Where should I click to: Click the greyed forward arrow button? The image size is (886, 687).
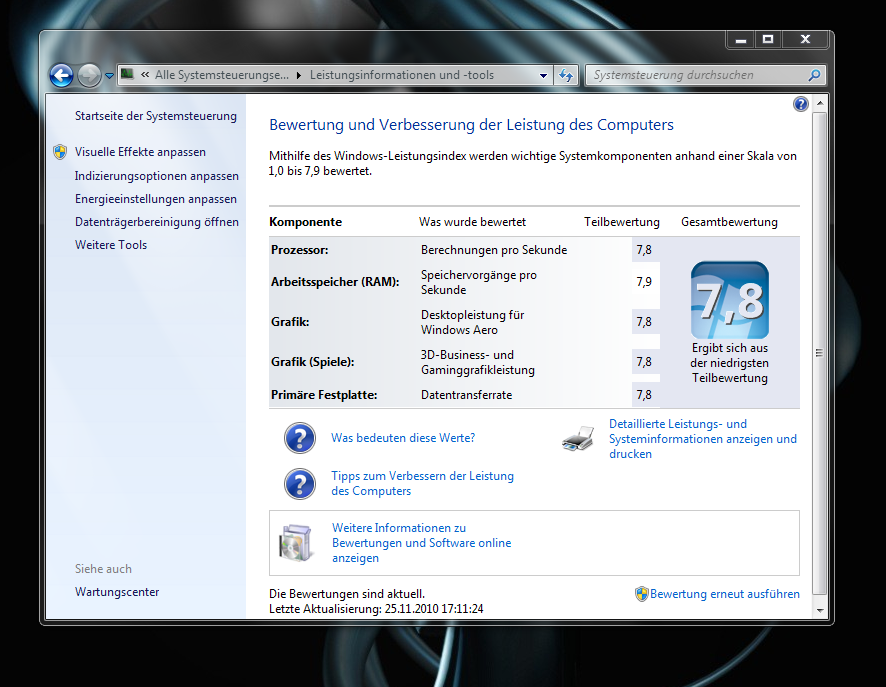tap(89, 75)
